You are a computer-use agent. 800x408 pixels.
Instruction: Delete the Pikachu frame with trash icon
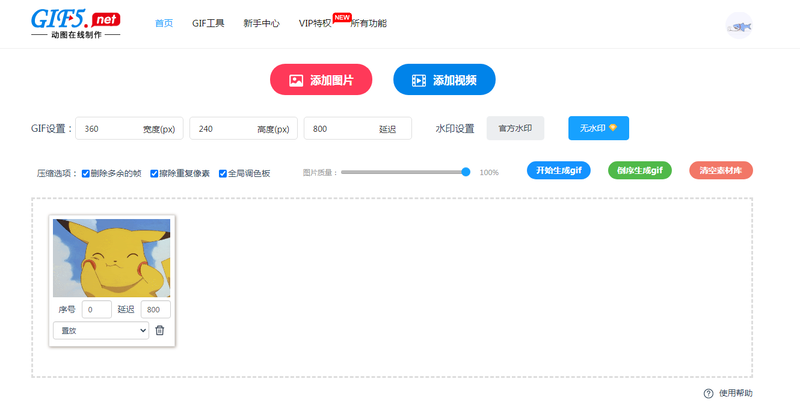coord(160,330)
